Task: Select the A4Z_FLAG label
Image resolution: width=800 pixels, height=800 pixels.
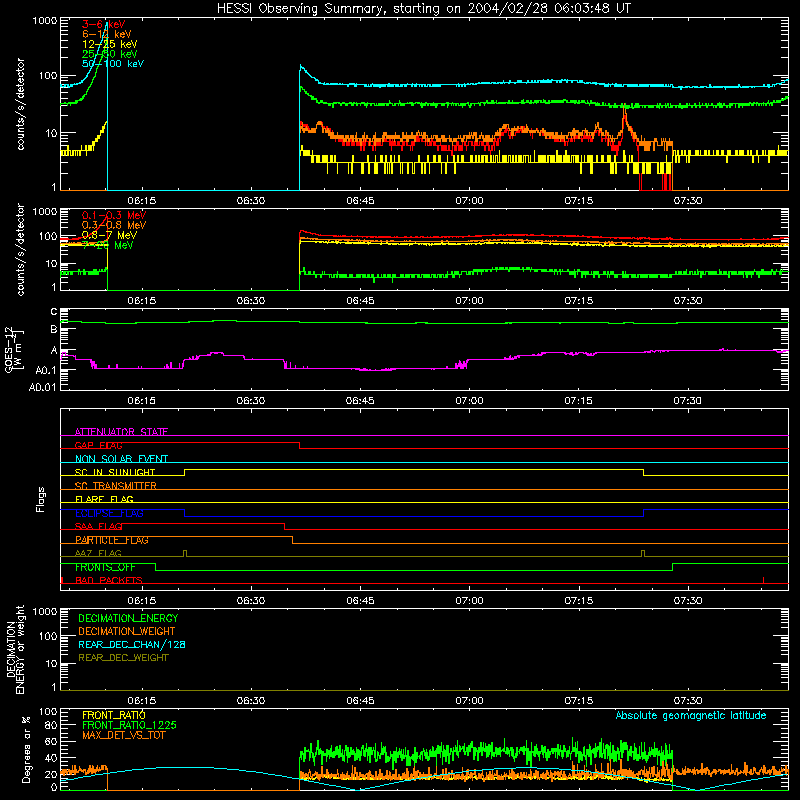Action: click(98, 554)
